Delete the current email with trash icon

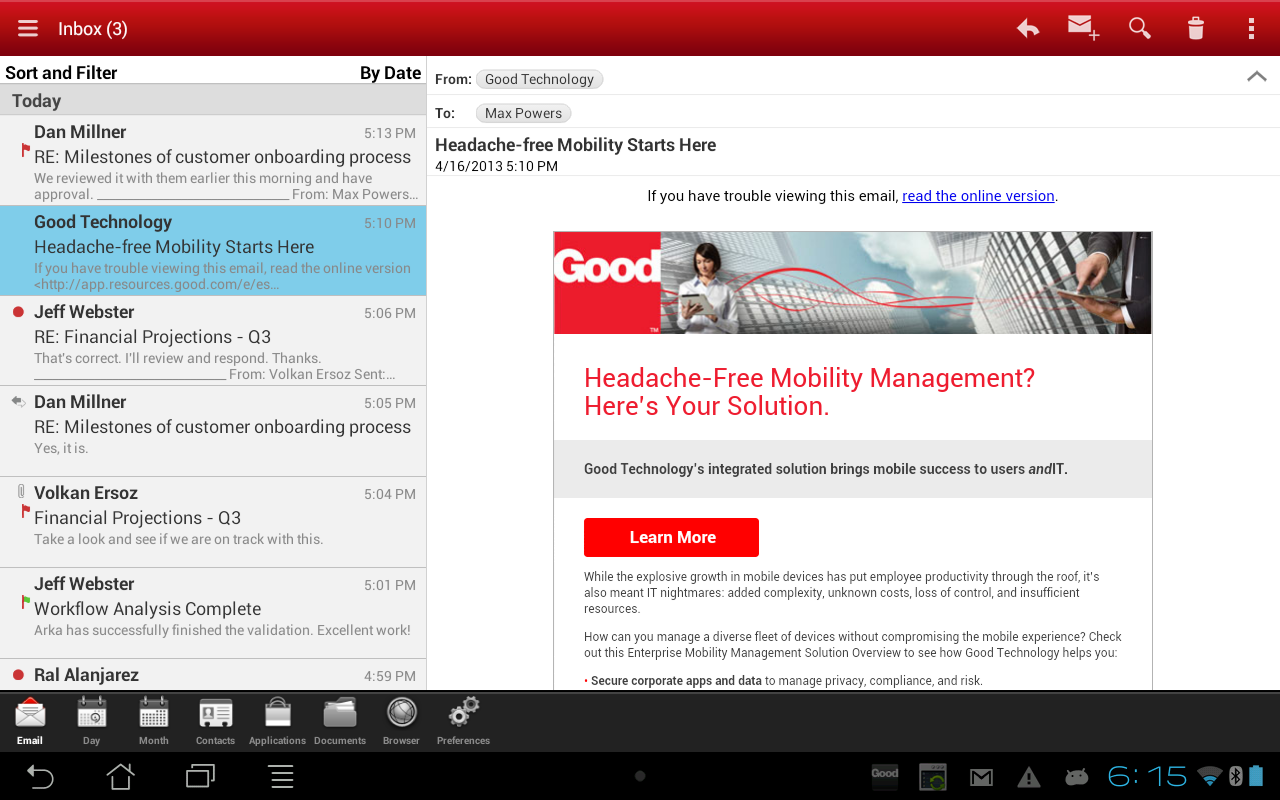[x=1196, y=28]
